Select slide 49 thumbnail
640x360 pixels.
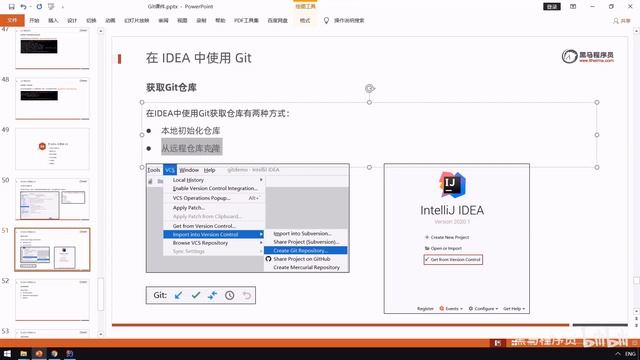tap(52, 149)
